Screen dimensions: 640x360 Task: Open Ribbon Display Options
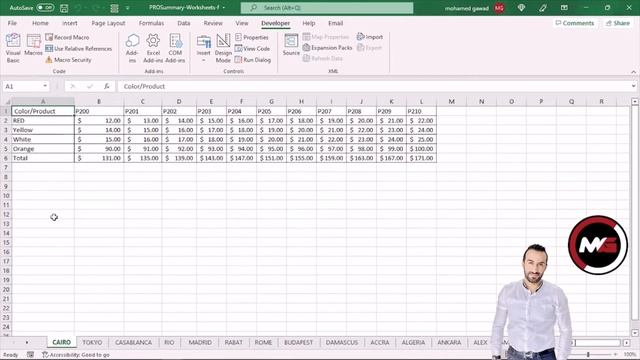click(564, 7)
